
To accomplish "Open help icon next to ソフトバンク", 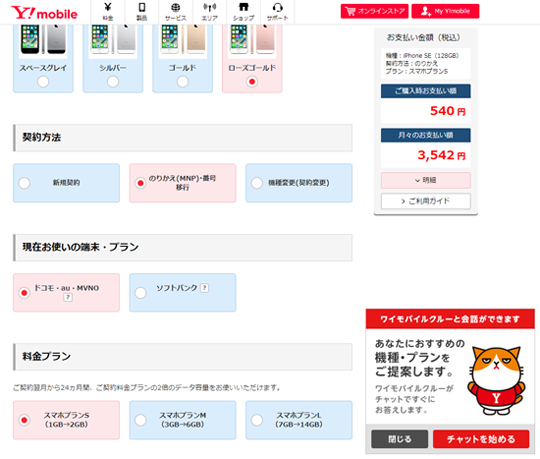I will click(205, 288).
